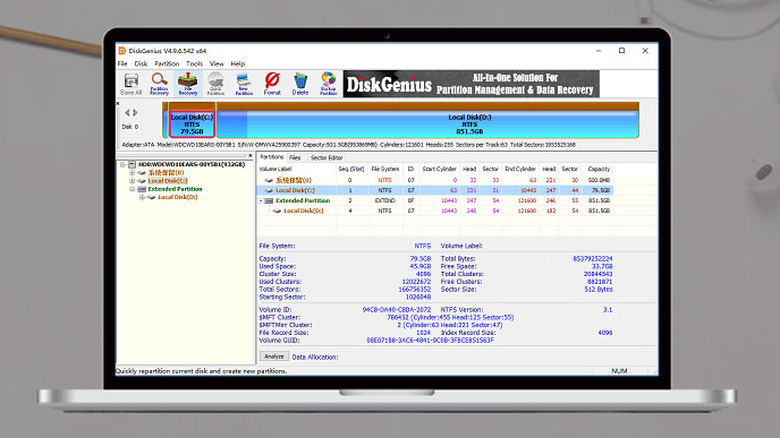
Task: Click the 79.5GB capacity cell in table
Action: tap(601, 191)
